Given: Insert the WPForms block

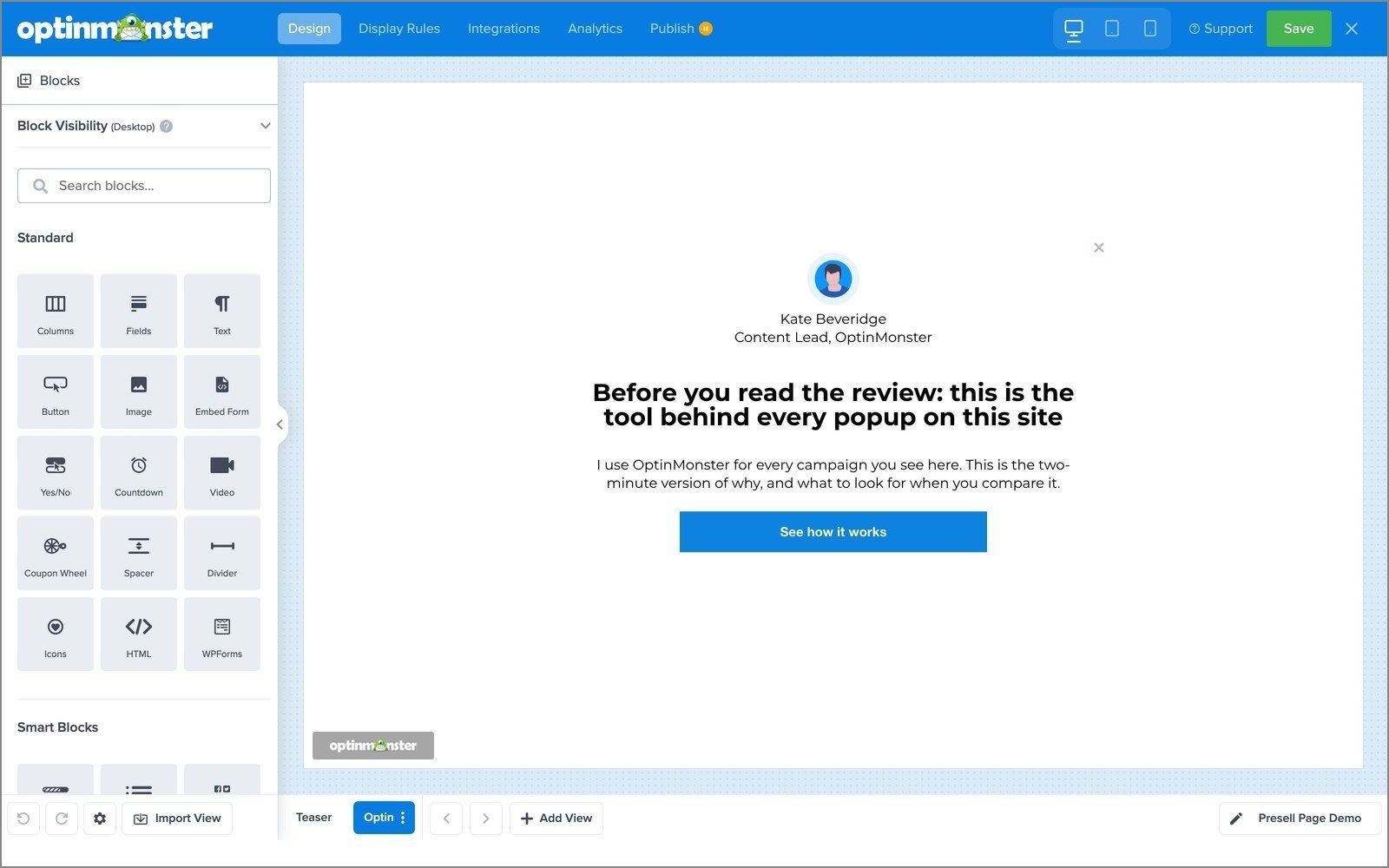Looking at the screenshot, I should (x=222, y=634).
